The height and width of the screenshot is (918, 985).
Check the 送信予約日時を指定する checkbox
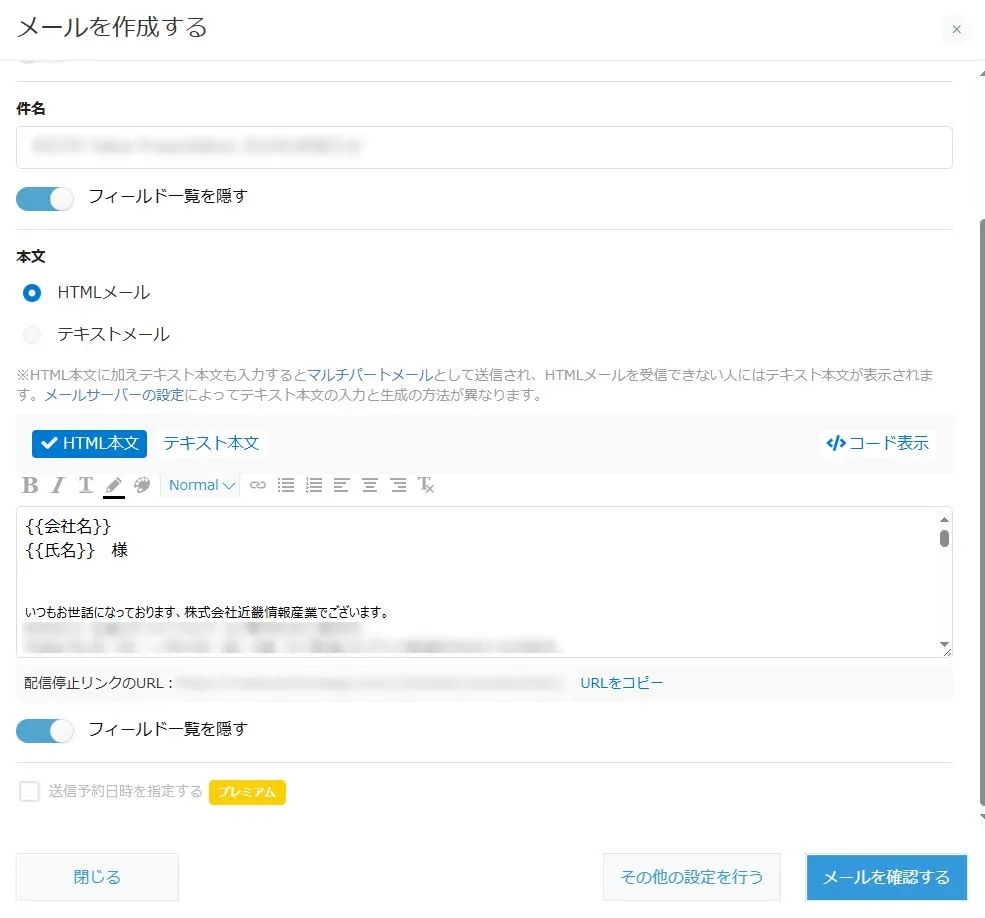pyautogui.click(x=30, y=792)
